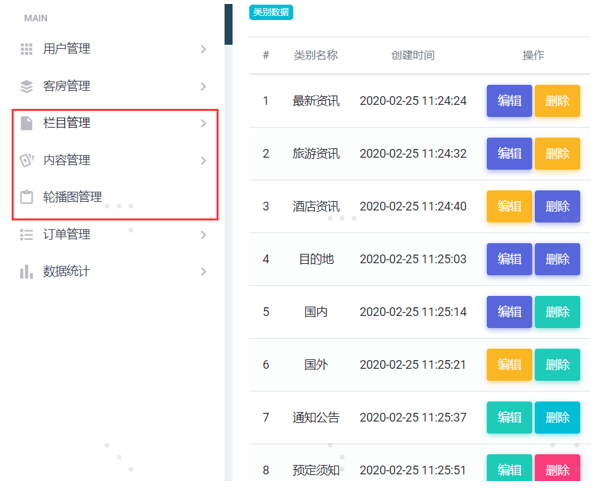The image size is (614, 497).
Task: Click the 类别名称 column header
Action: 316,55
